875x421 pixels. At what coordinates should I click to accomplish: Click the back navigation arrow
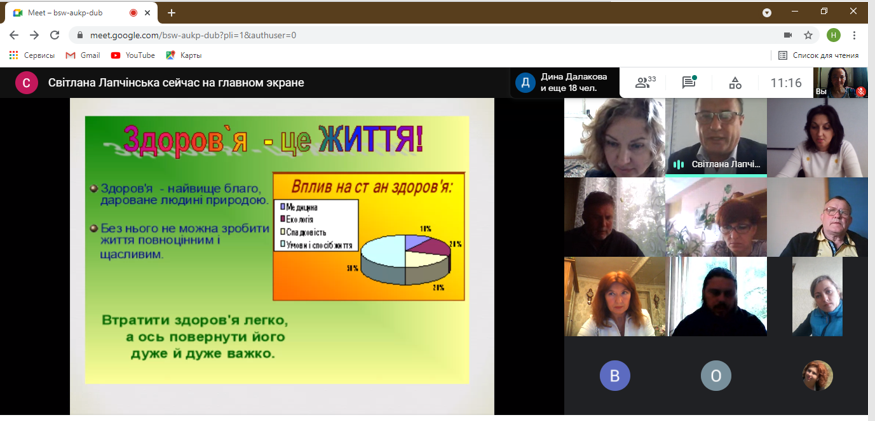click(x=14, y=35)
